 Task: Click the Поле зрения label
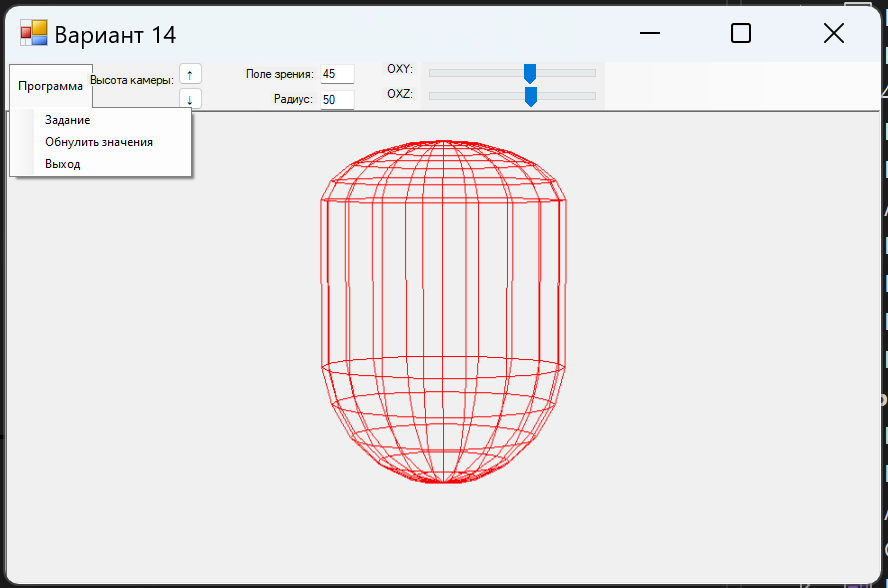280,74
